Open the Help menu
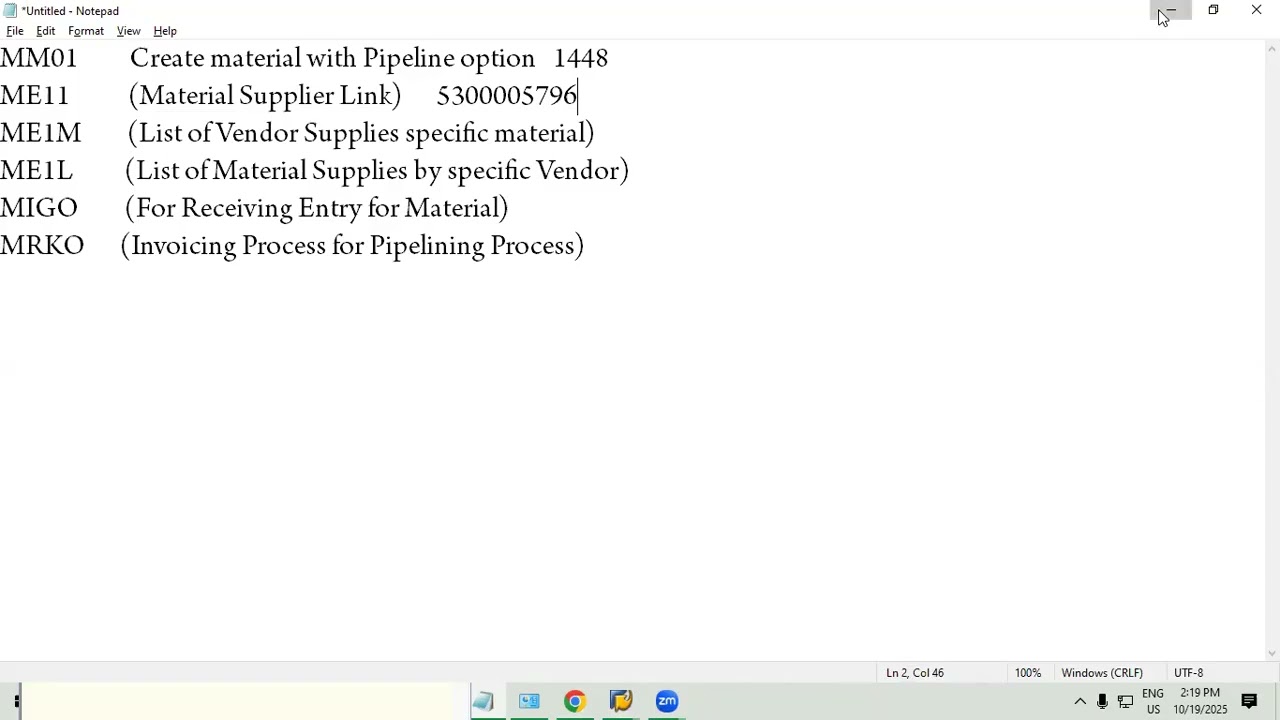Screen dimensions: 1280x720 [165, 31]
